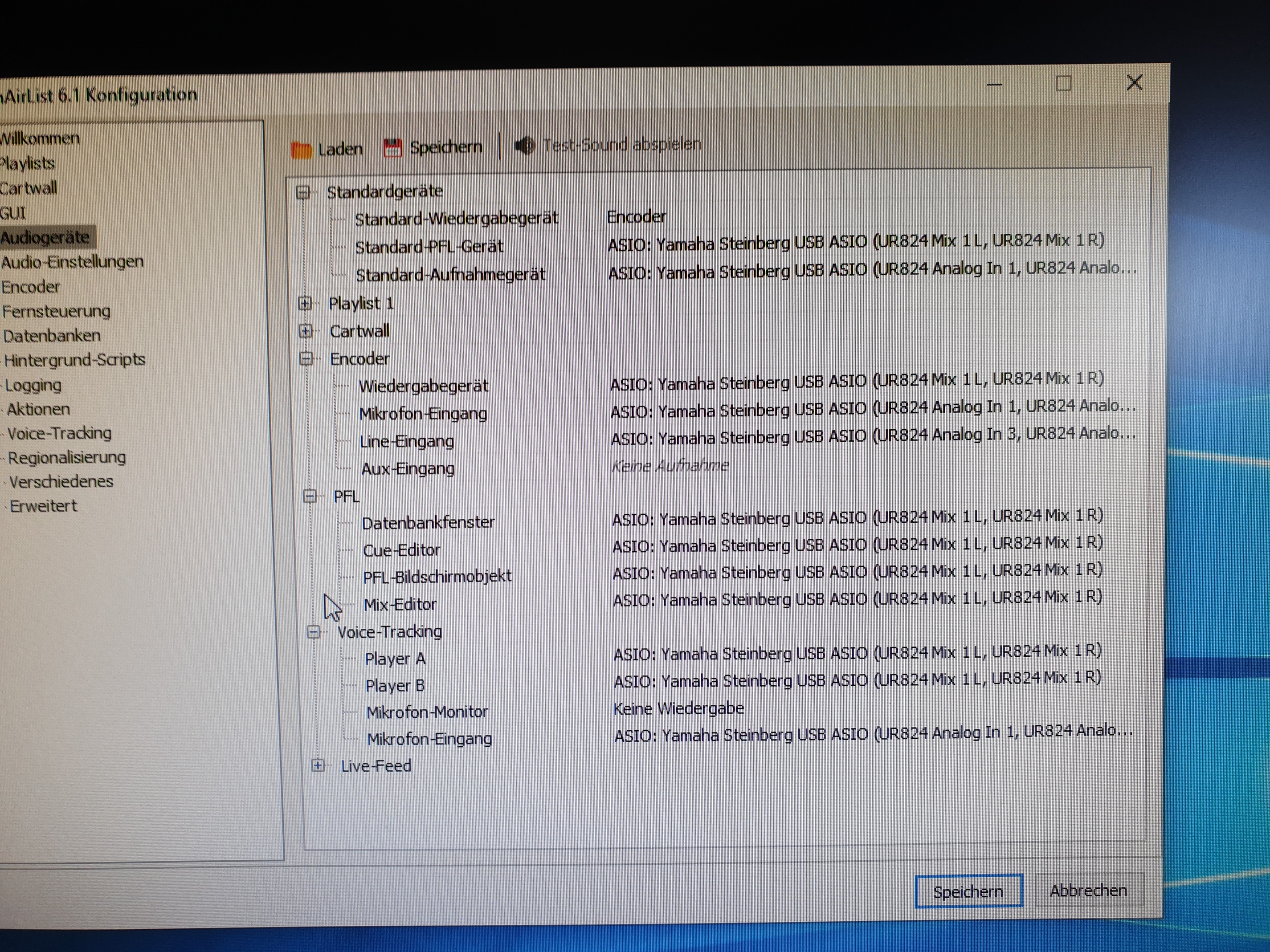Click Test-Sound abspielen in the toolbar
Viewport: 1270px width, 952px height.
(x=622, y=145)
